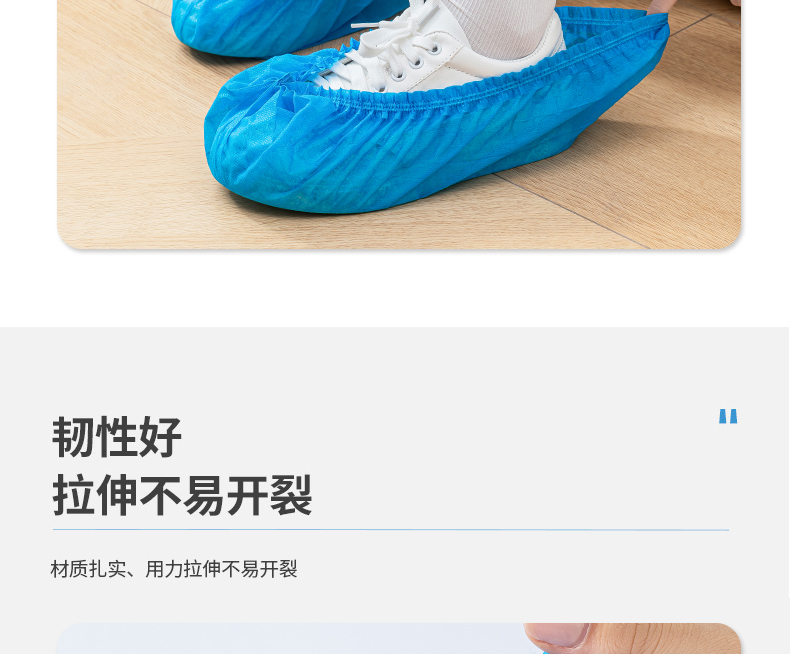
Task: Click the thin blue divider line under the heading
Action: [x=391, y=530]
